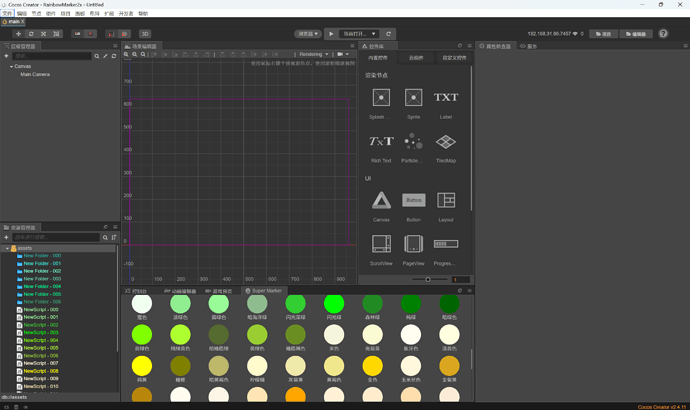Toggle asset sort order icon
The height and width of the screenshot is (410, 690).
point(114,238)
